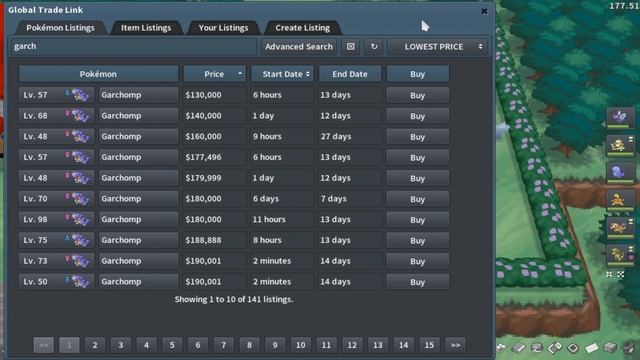
Task: Refresh listings with the circular arrow icon
Action: tap(374, 47)
